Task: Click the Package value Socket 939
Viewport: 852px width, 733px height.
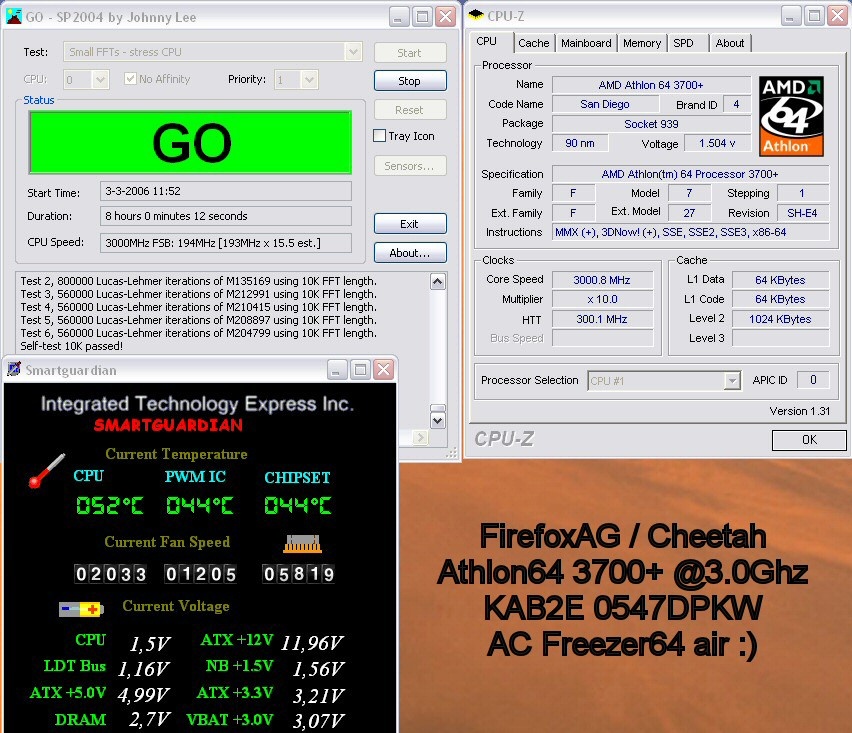Action: (651, 124)
